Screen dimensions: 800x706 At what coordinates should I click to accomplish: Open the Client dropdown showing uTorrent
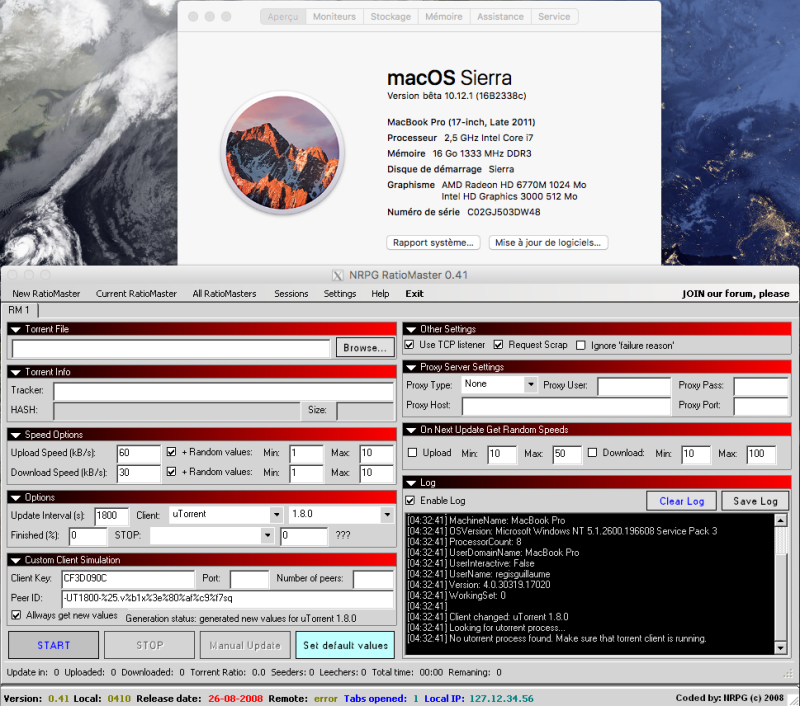pos(276,514)
